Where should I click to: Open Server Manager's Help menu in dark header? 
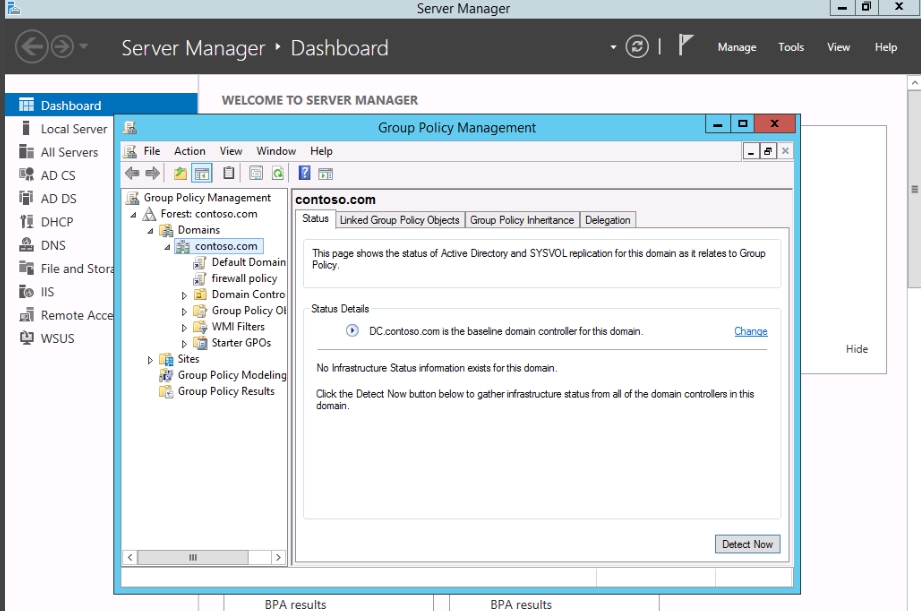point(885,47)
